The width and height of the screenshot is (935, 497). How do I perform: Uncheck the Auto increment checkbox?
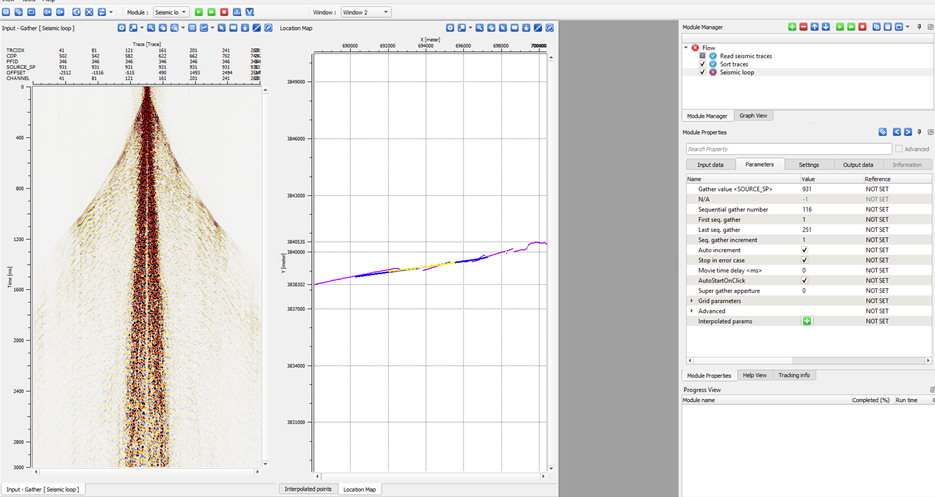805,250
